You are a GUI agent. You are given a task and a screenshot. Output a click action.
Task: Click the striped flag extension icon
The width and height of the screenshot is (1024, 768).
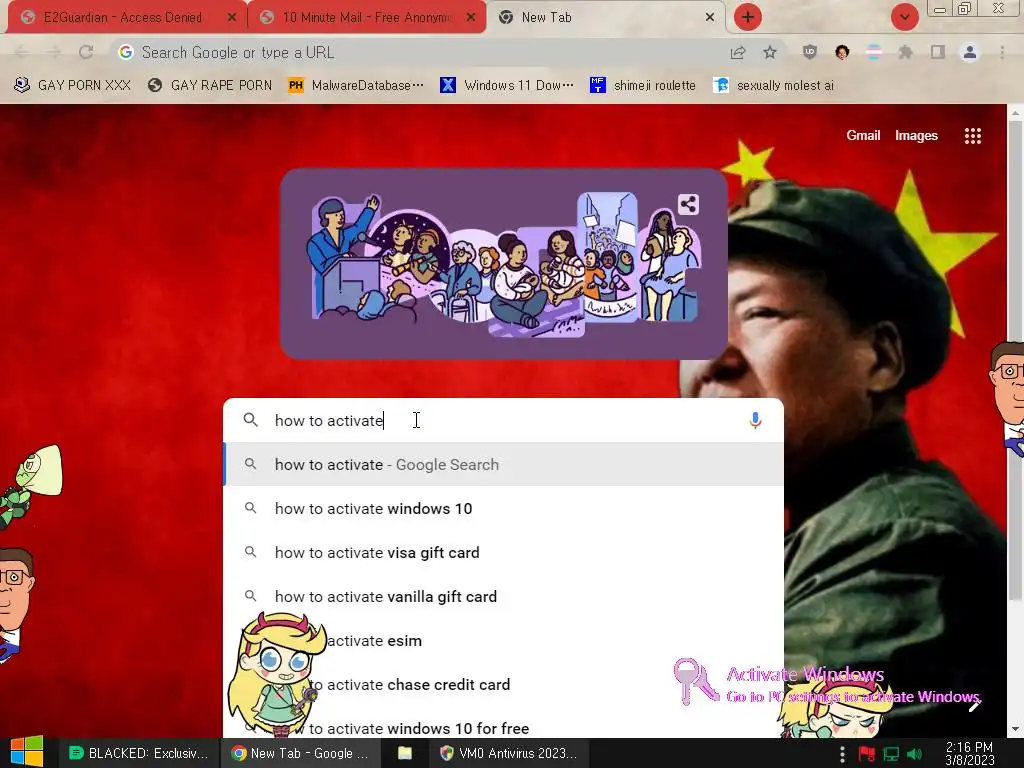point(874,52)
